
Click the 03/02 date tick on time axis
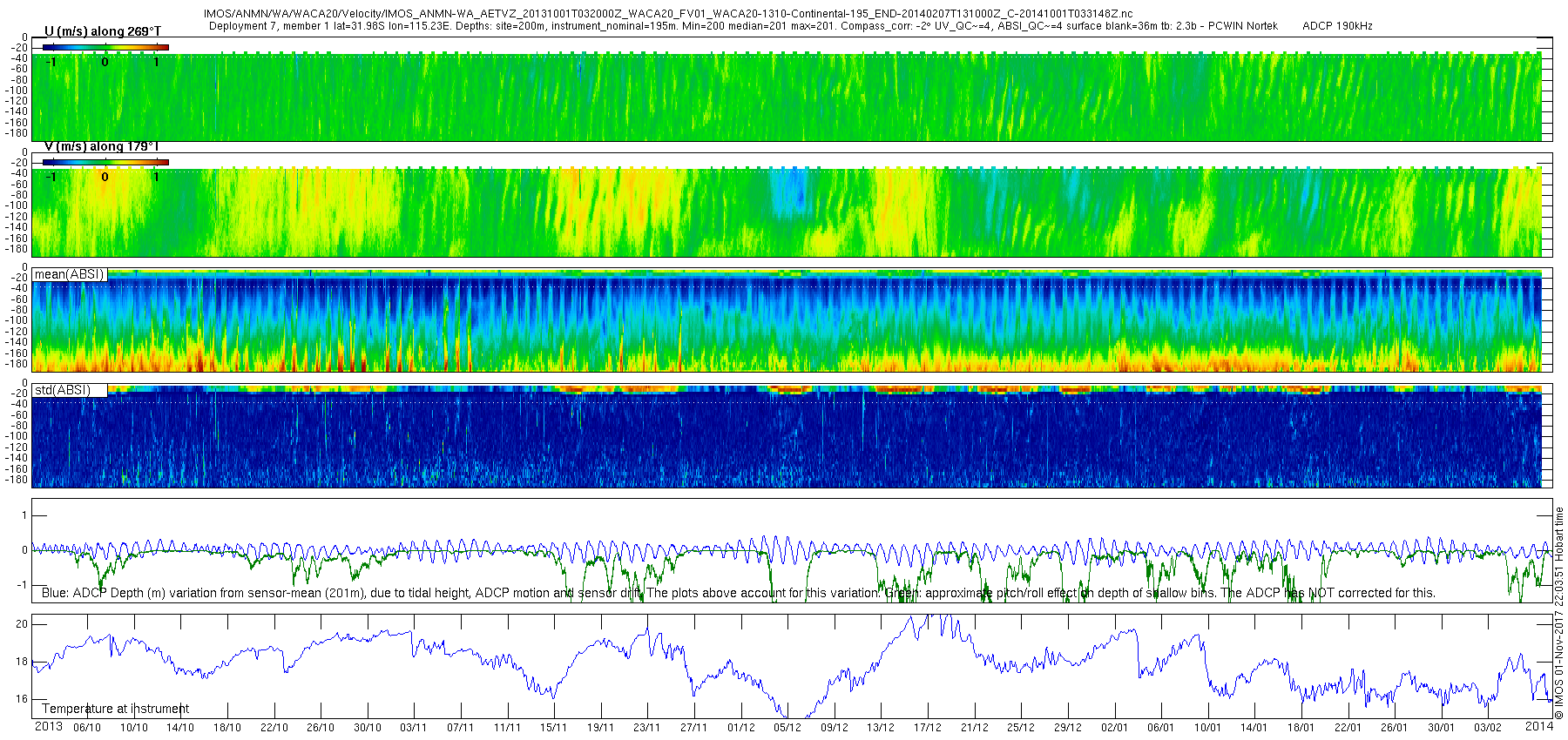1487,728
